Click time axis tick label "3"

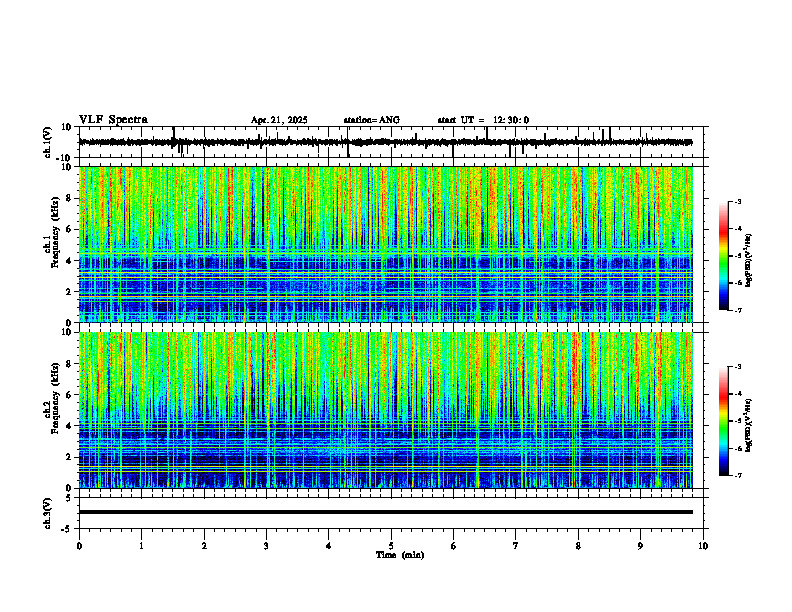pos(267,546)
